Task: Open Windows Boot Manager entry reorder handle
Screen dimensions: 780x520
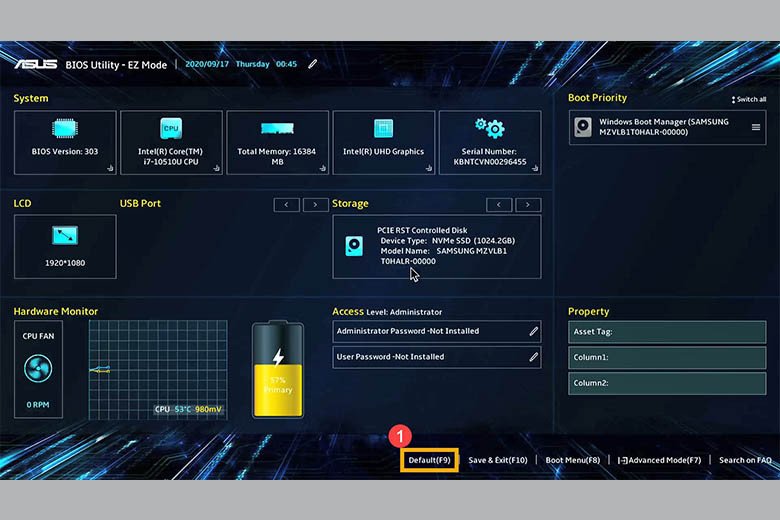Action: 756,127
